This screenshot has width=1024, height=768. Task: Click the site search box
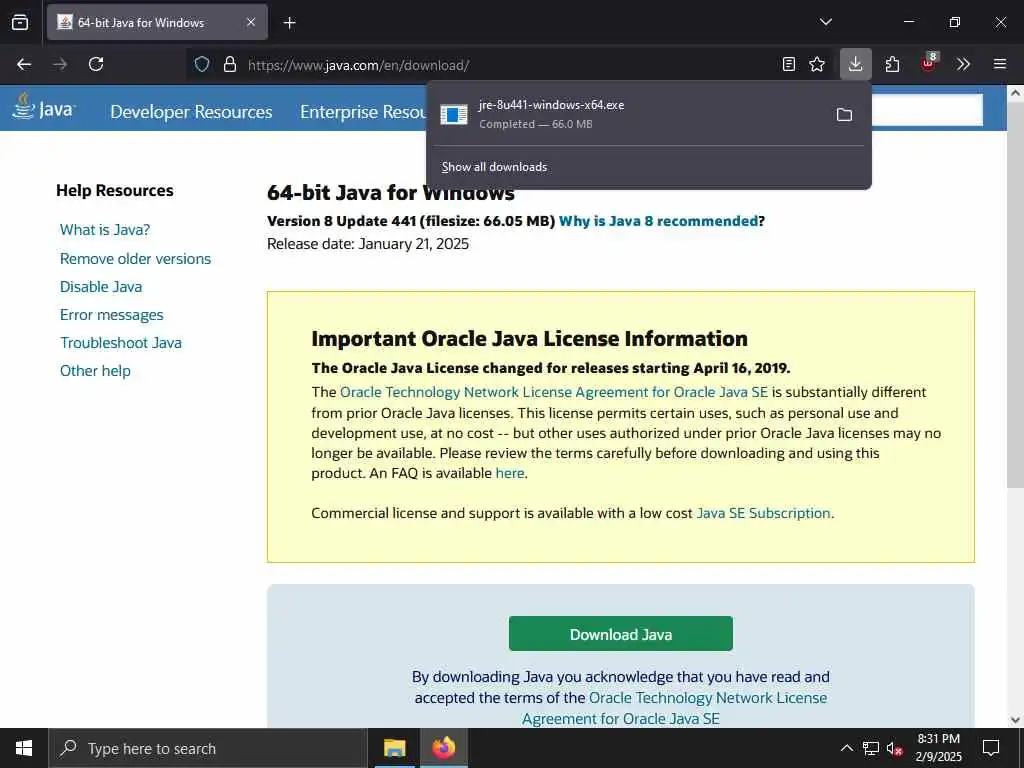927,110
